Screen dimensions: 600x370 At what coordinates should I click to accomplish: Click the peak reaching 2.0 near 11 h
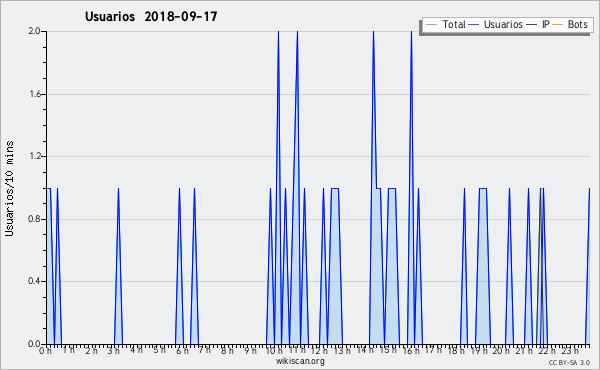[297, 33]
